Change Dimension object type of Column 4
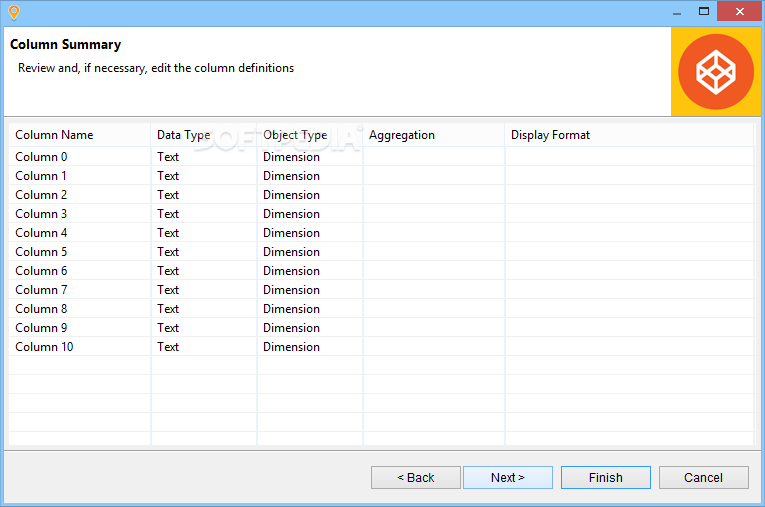 pyautogui.click(x=310, y=233)
